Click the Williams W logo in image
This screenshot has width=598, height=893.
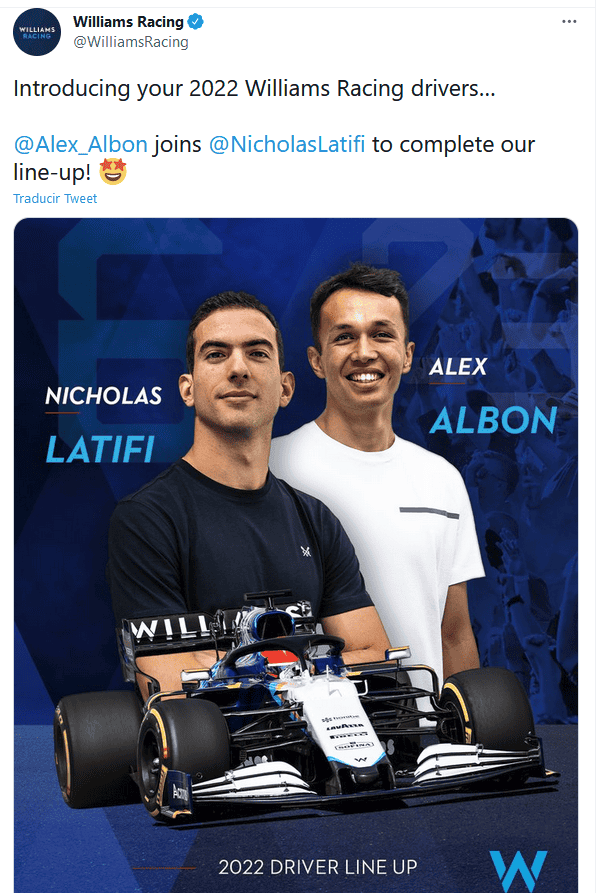click(x=518, y=871)
